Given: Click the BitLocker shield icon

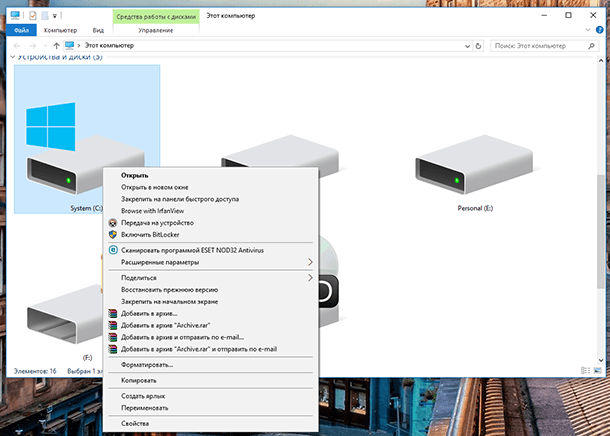Looking at the screenshot, I should click(113, 235).
